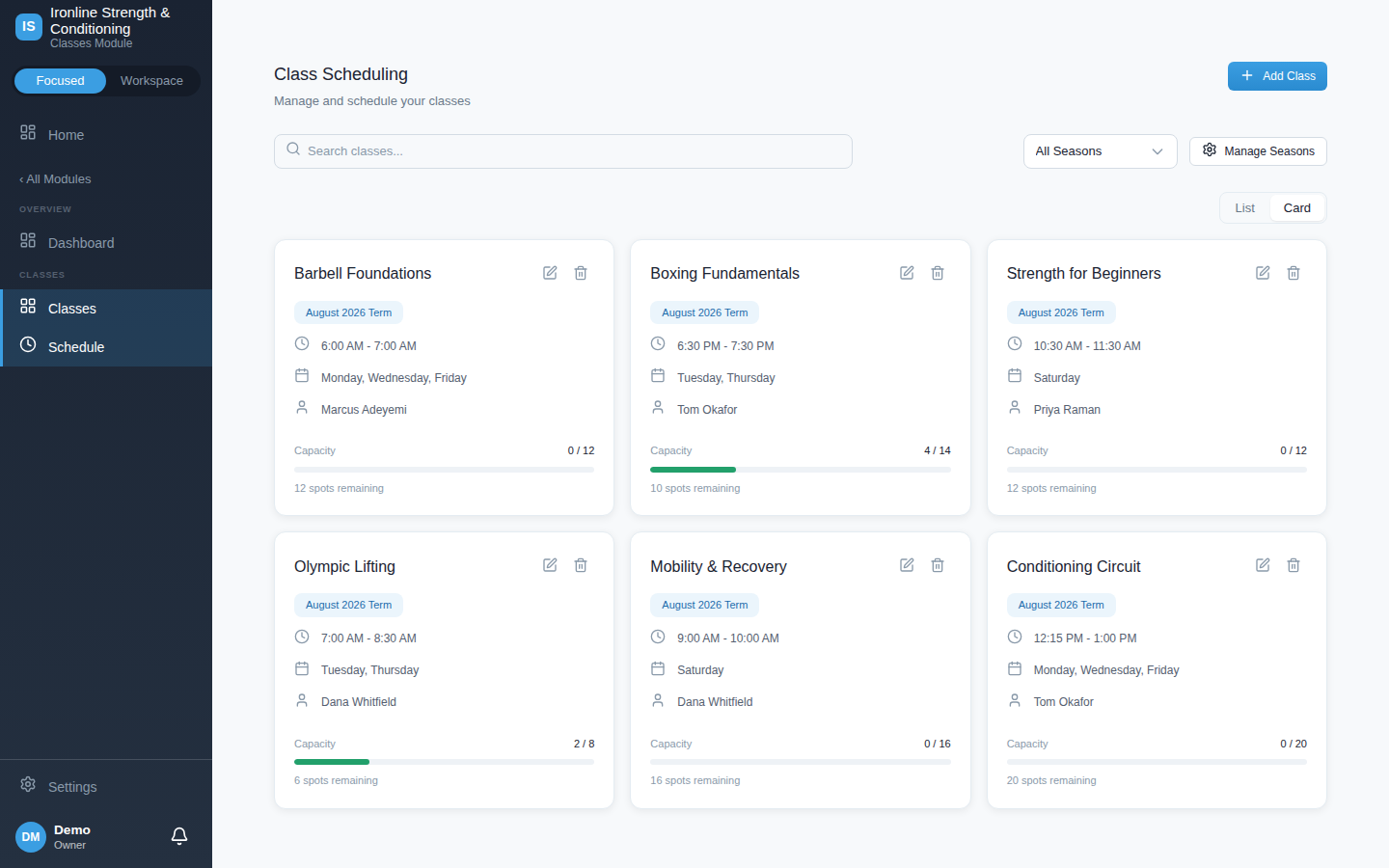Edit the Barbell Foundations class
The image size is (1389, 868).
pyautogui.click(x=550, y=273)
